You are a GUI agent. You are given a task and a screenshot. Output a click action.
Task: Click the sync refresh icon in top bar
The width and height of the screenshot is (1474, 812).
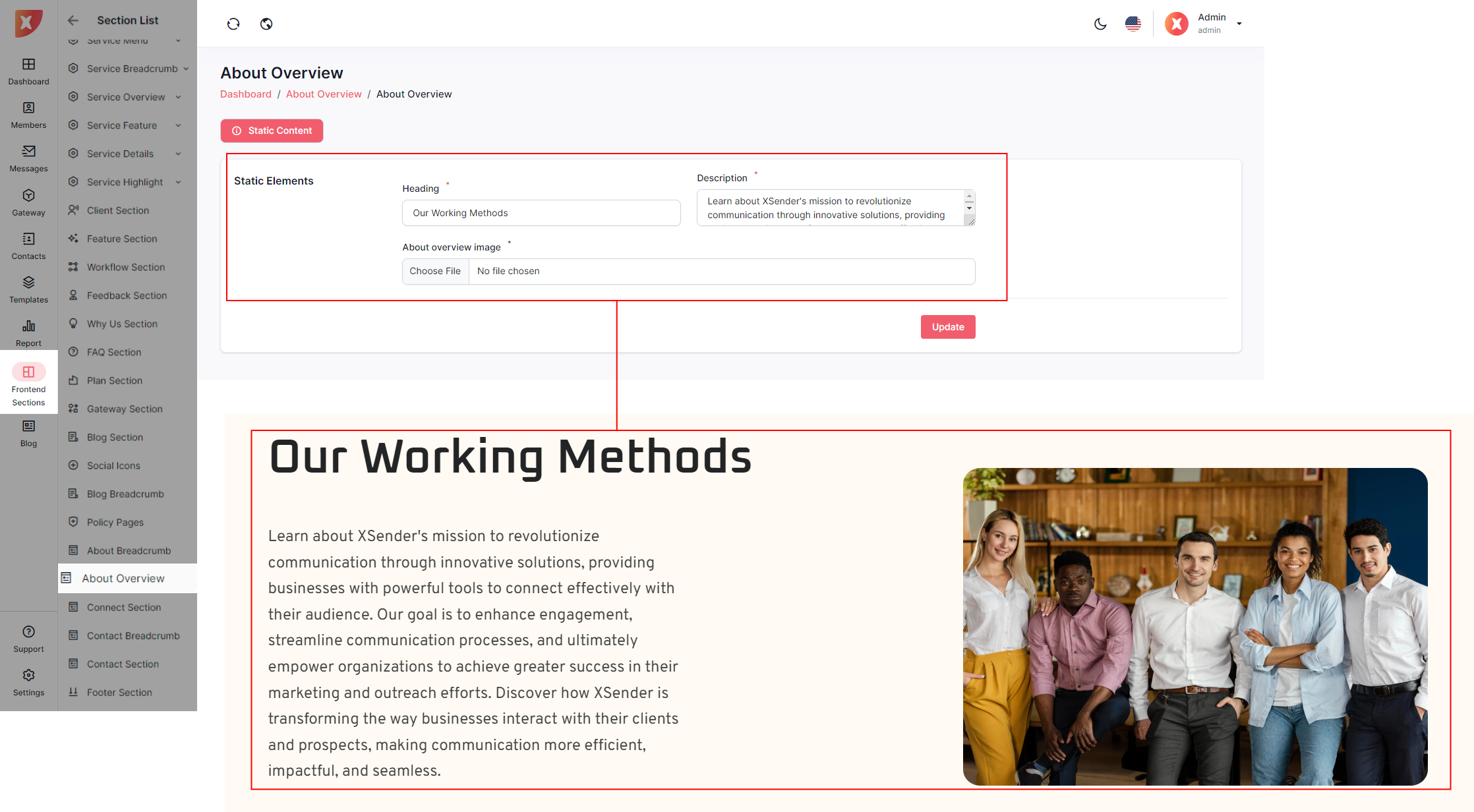tap(233, 24)
